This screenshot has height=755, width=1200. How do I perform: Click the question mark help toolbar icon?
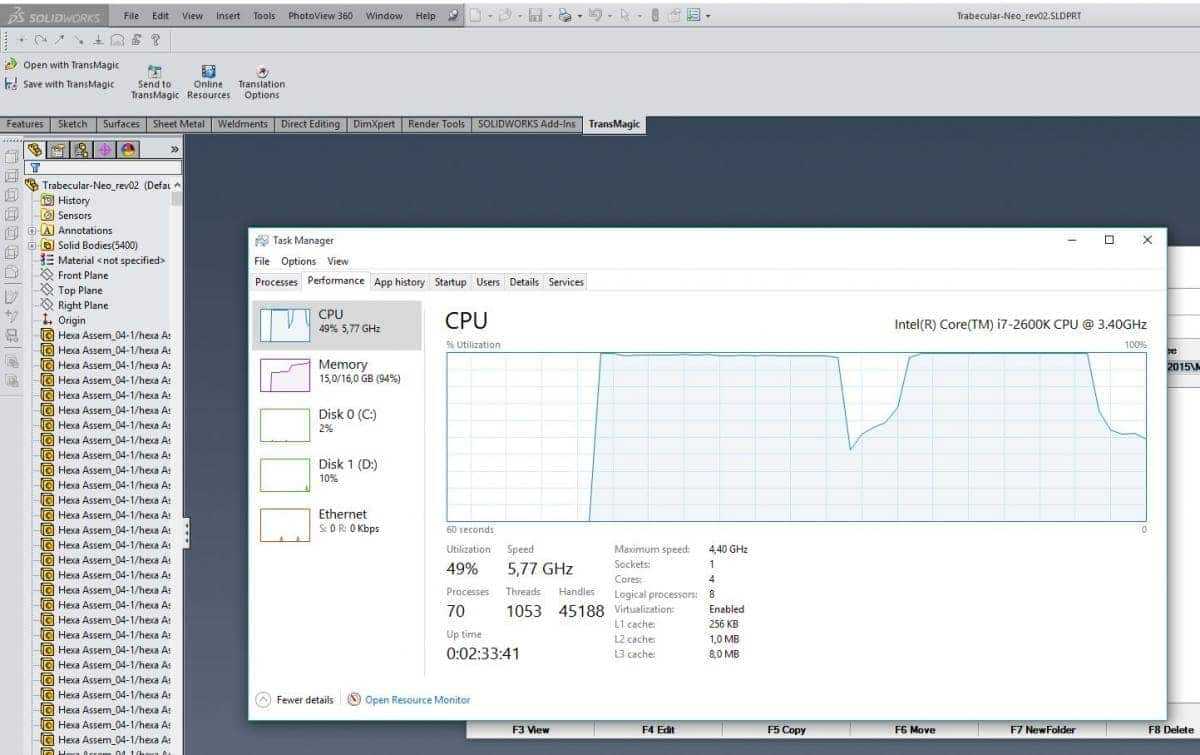155,40
